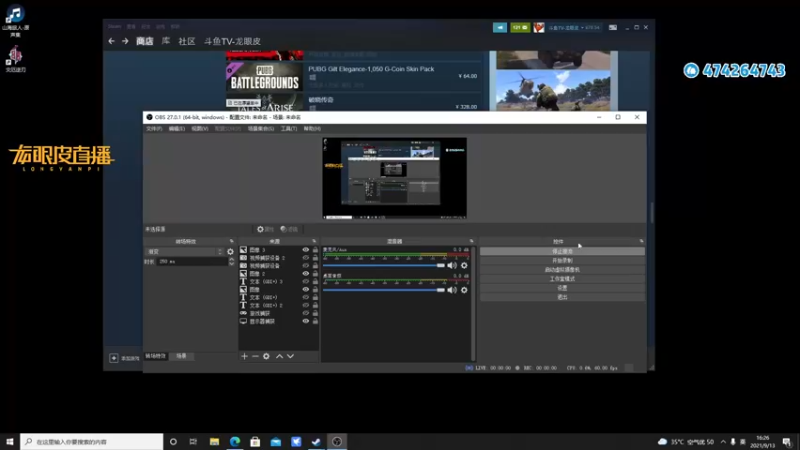The height and width of the screenshot is (450, 800).
Task: Open the 视图(V) menu in OBS
Action: coord(199,129)
